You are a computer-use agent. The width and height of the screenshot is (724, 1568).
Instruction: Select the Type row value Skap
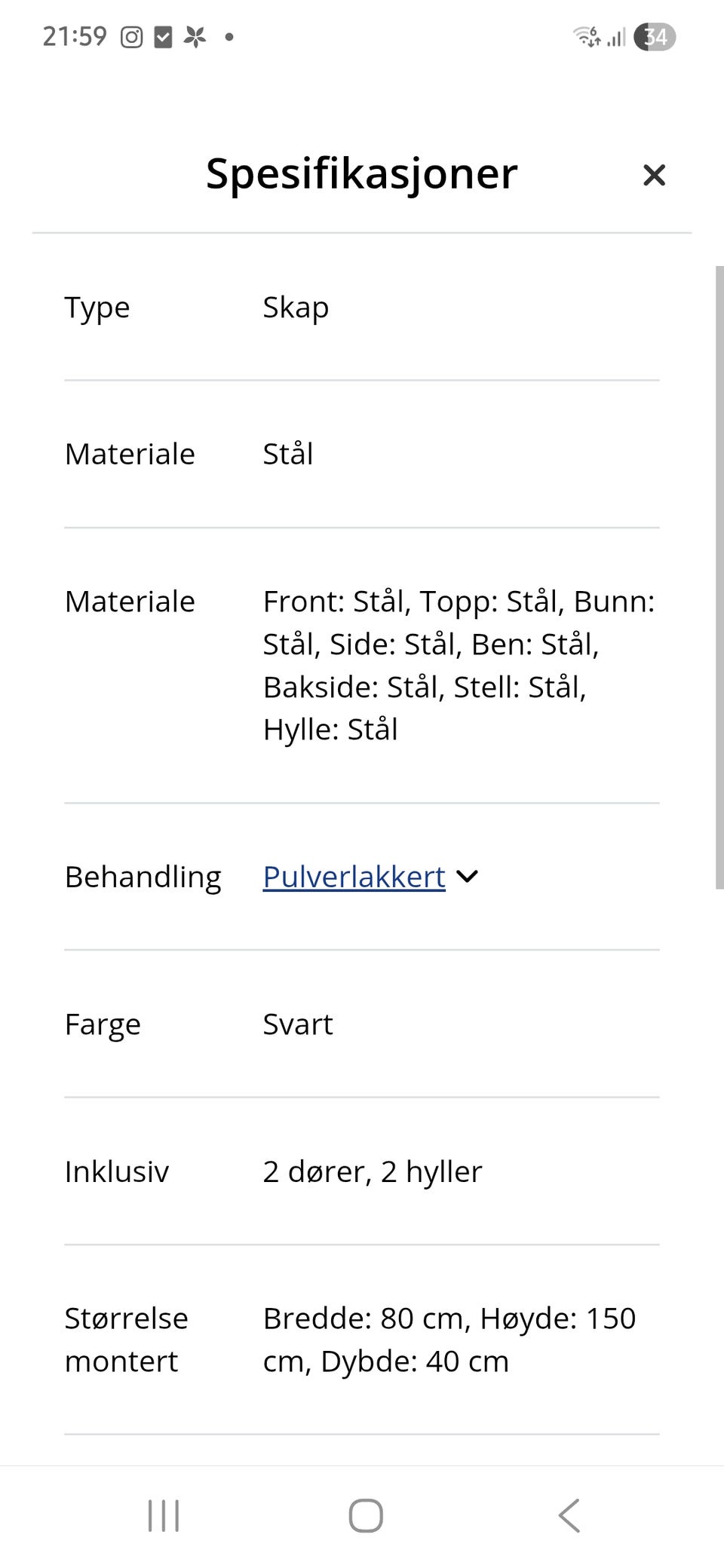pos(296,308)
